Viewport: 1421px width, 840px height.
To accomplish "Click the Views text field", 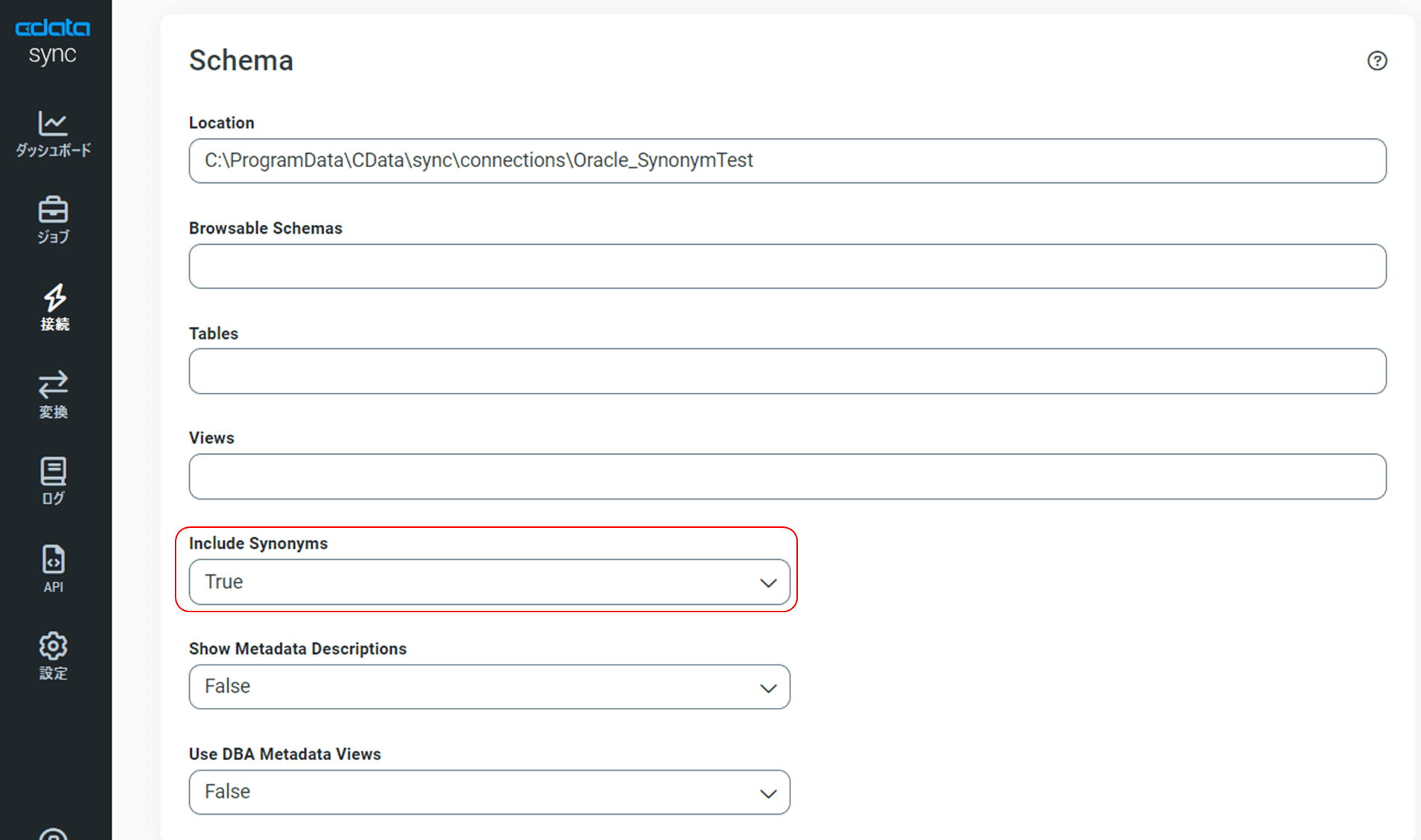I will tap(787, 476).
